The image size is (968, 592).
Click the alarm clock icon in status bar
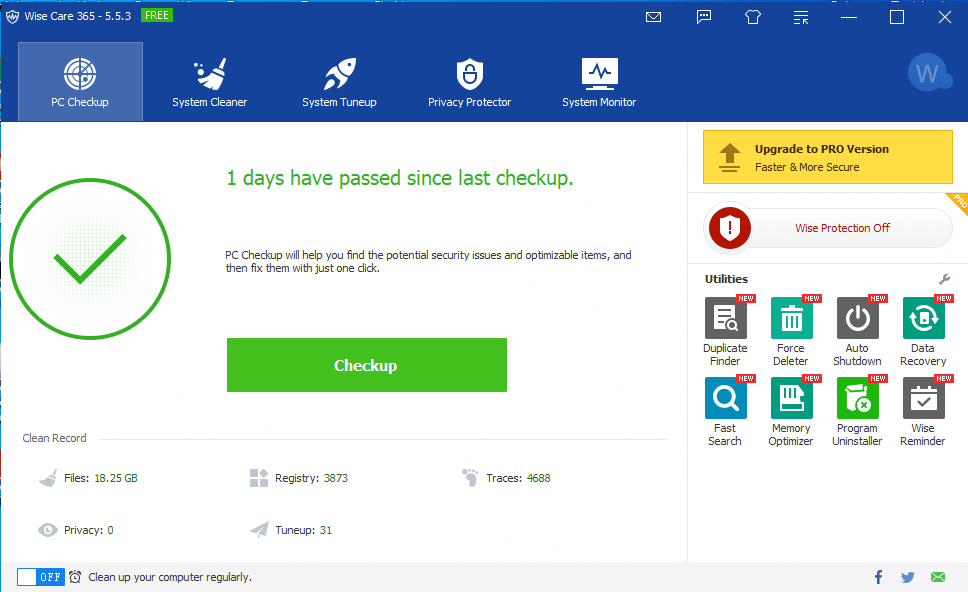tap(75, 577)
